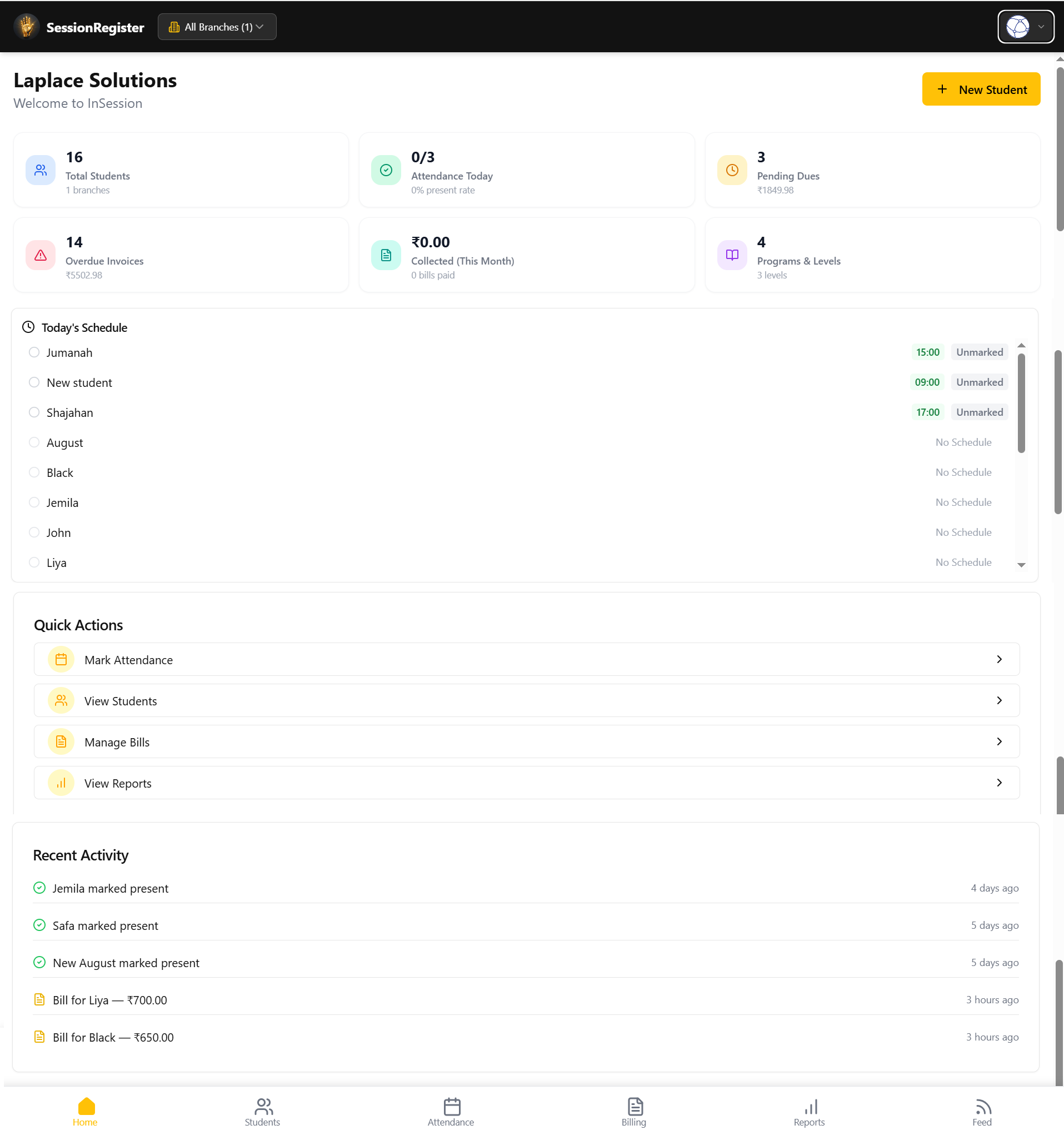Click the Home tab
1064x1145 pixels.
(85, 1113)
